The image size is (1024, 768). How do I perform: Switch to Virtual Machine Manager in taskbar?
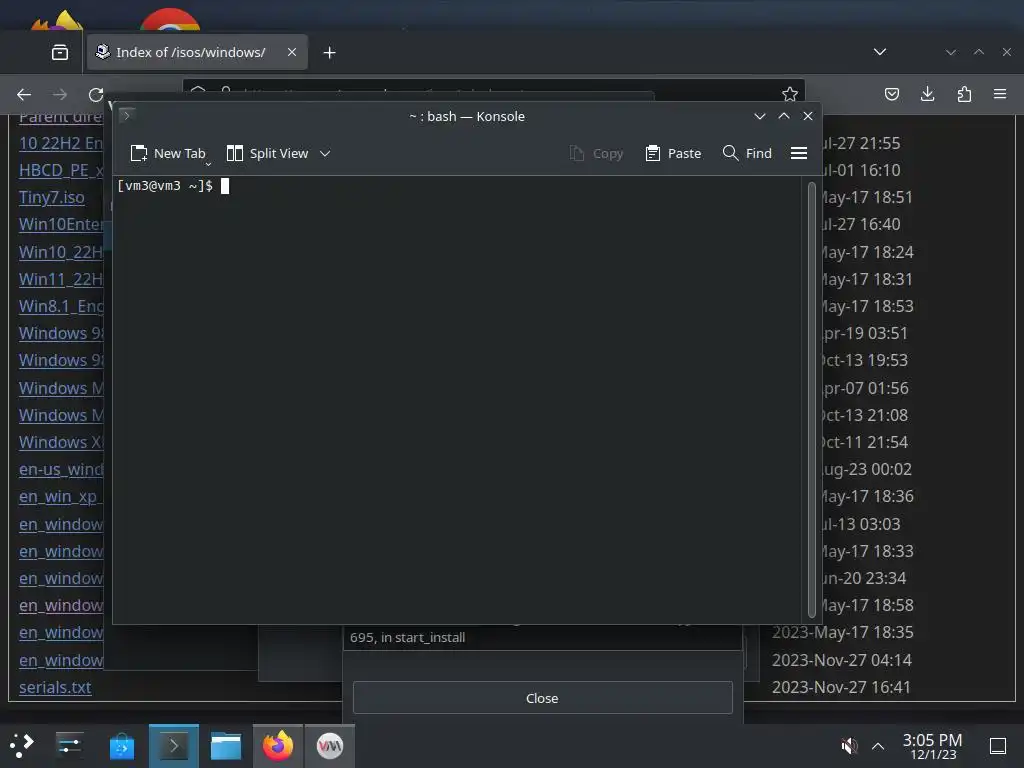[x=330, y=746]
